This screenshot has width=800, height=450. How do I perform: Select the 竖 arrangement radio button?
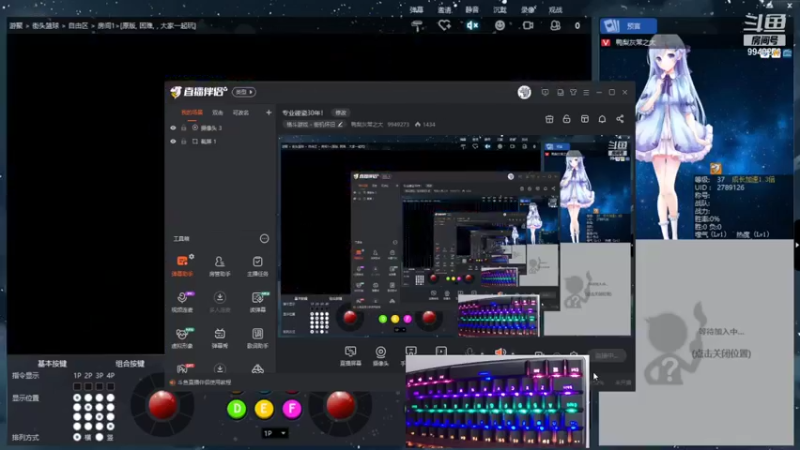[99, 437]
